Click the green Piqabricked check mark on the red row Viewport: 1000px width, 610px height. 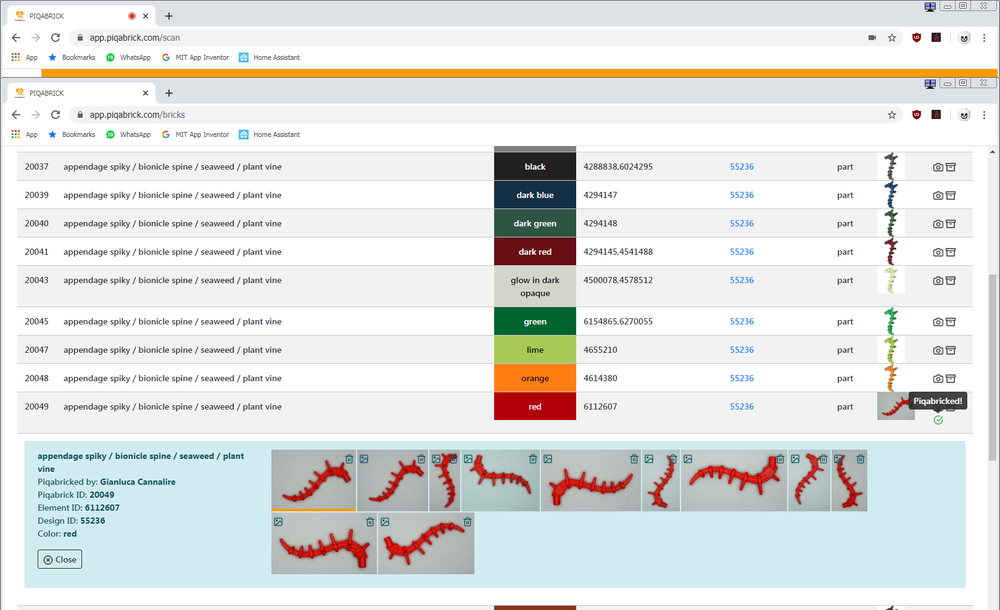(938, 420)
